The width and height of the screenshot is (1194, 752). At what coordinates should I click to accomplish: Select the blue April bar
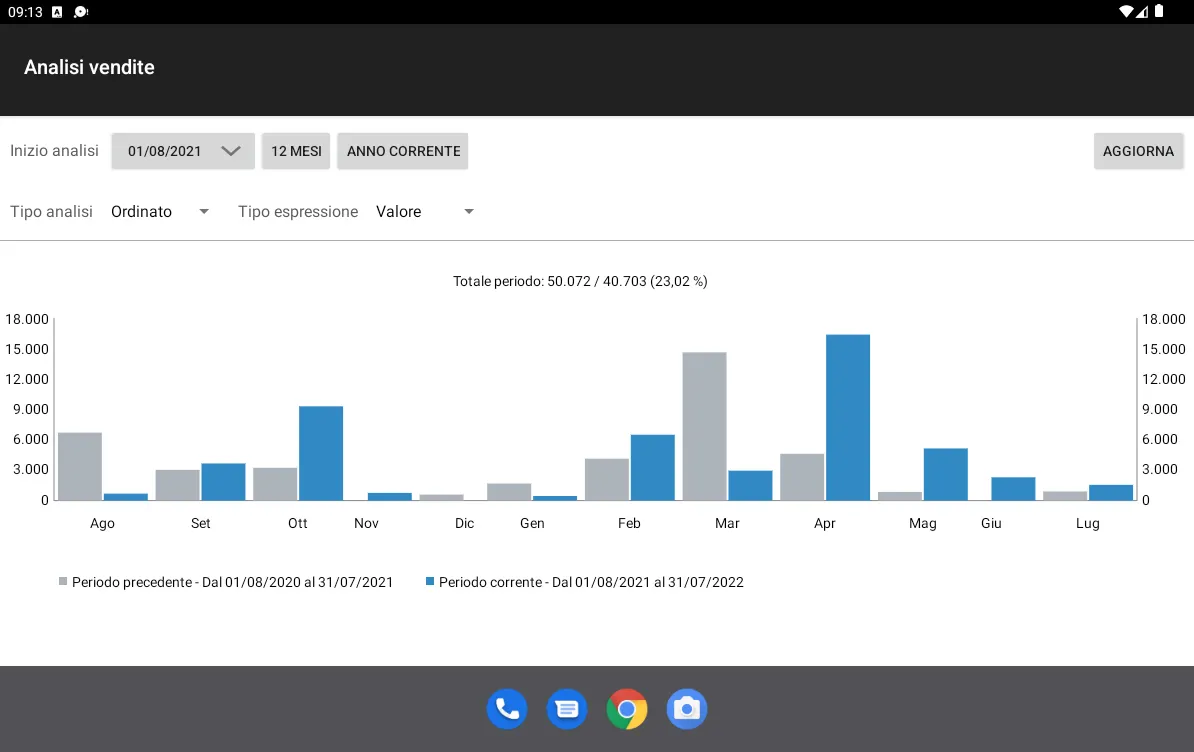847,417
